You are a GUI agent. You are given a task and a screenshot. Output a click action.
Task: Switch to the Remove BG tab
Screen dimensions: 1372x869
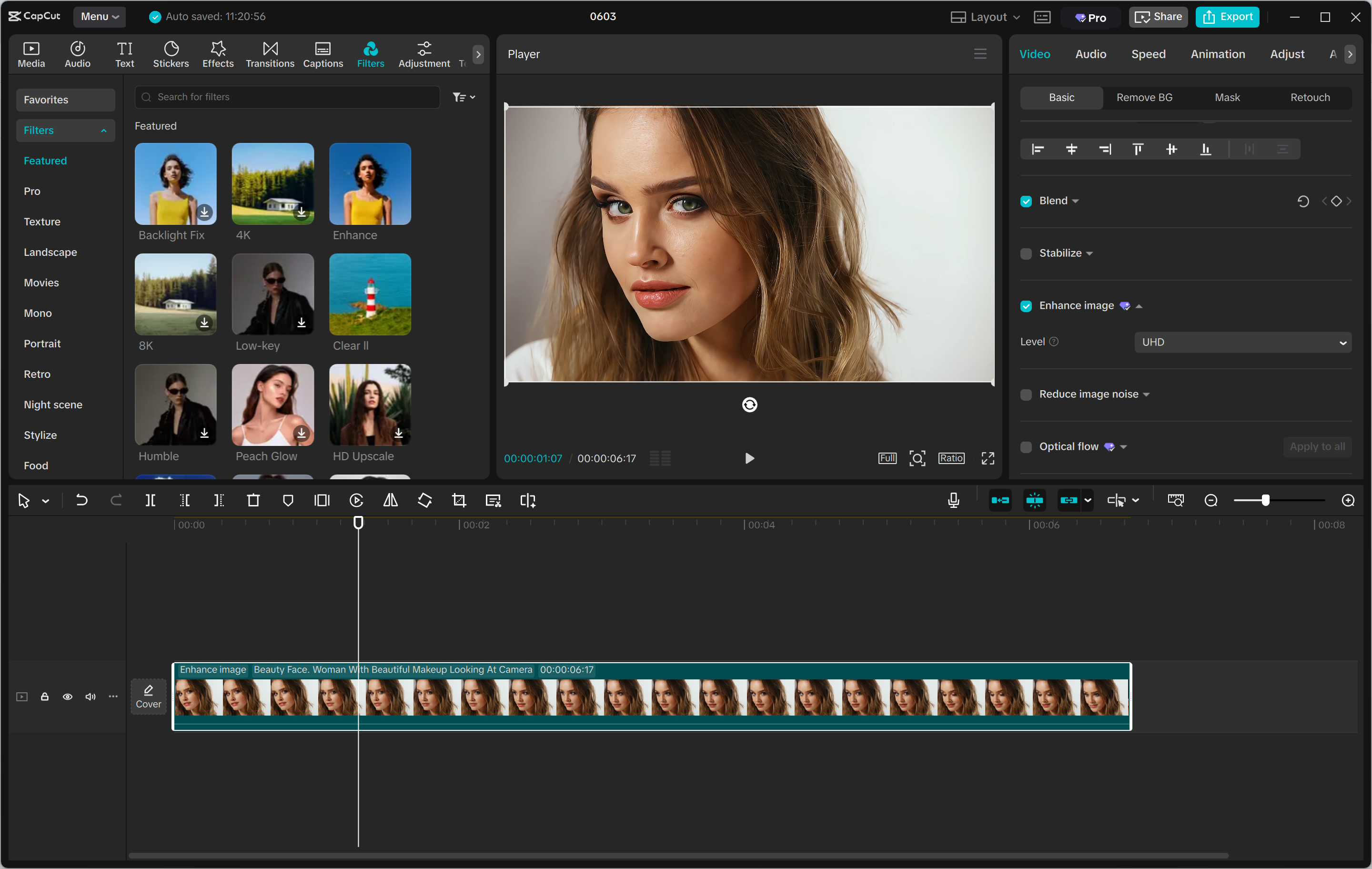(x=1144, y=98)
